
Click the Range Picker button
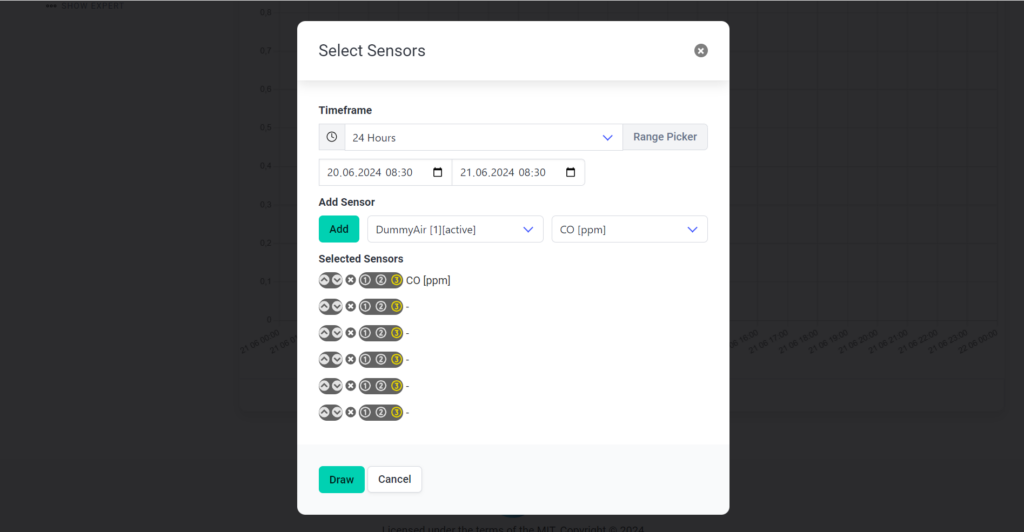(x=665, y=137)
